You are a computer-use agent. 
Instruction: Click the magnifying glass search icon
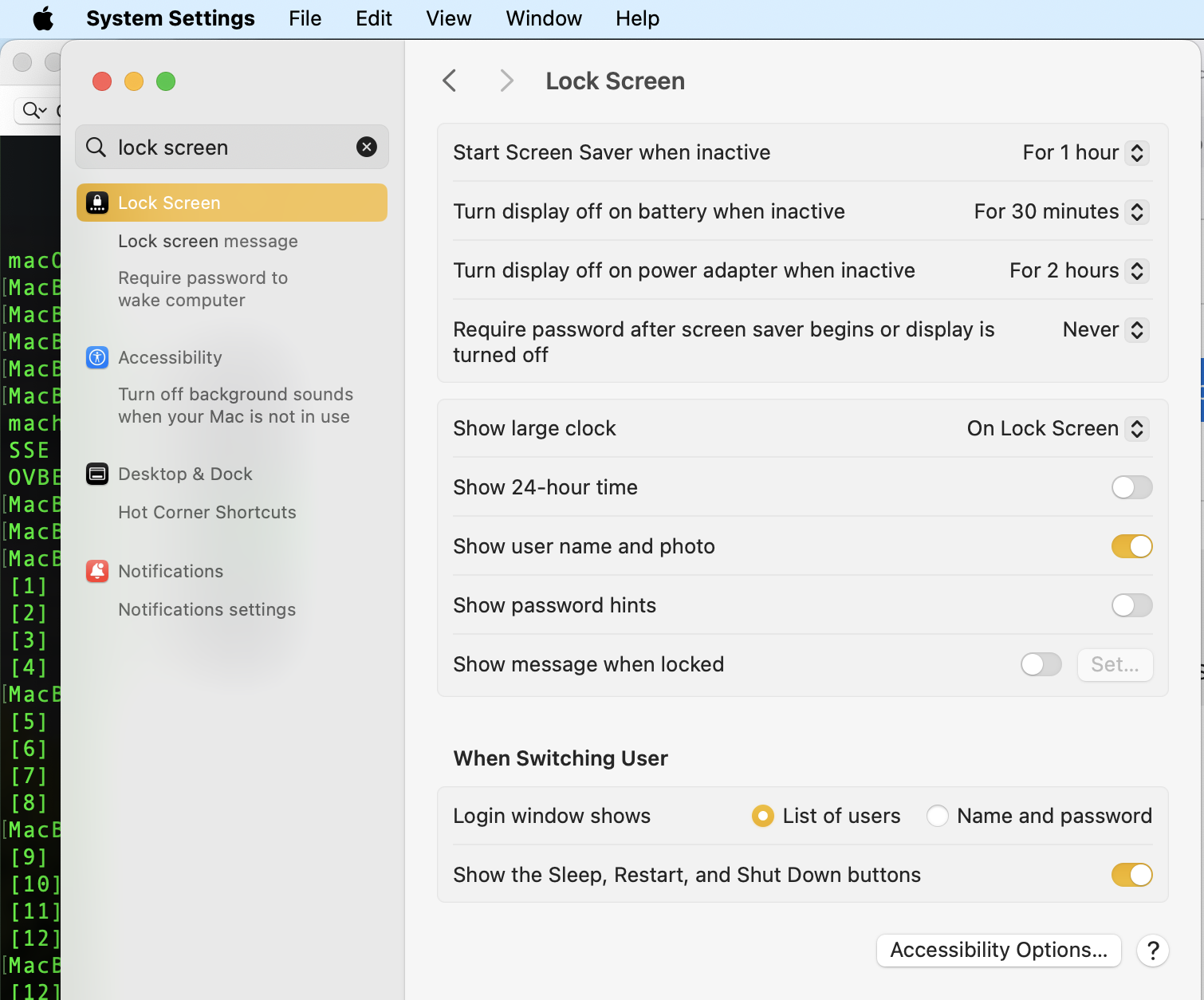[95, 147]
